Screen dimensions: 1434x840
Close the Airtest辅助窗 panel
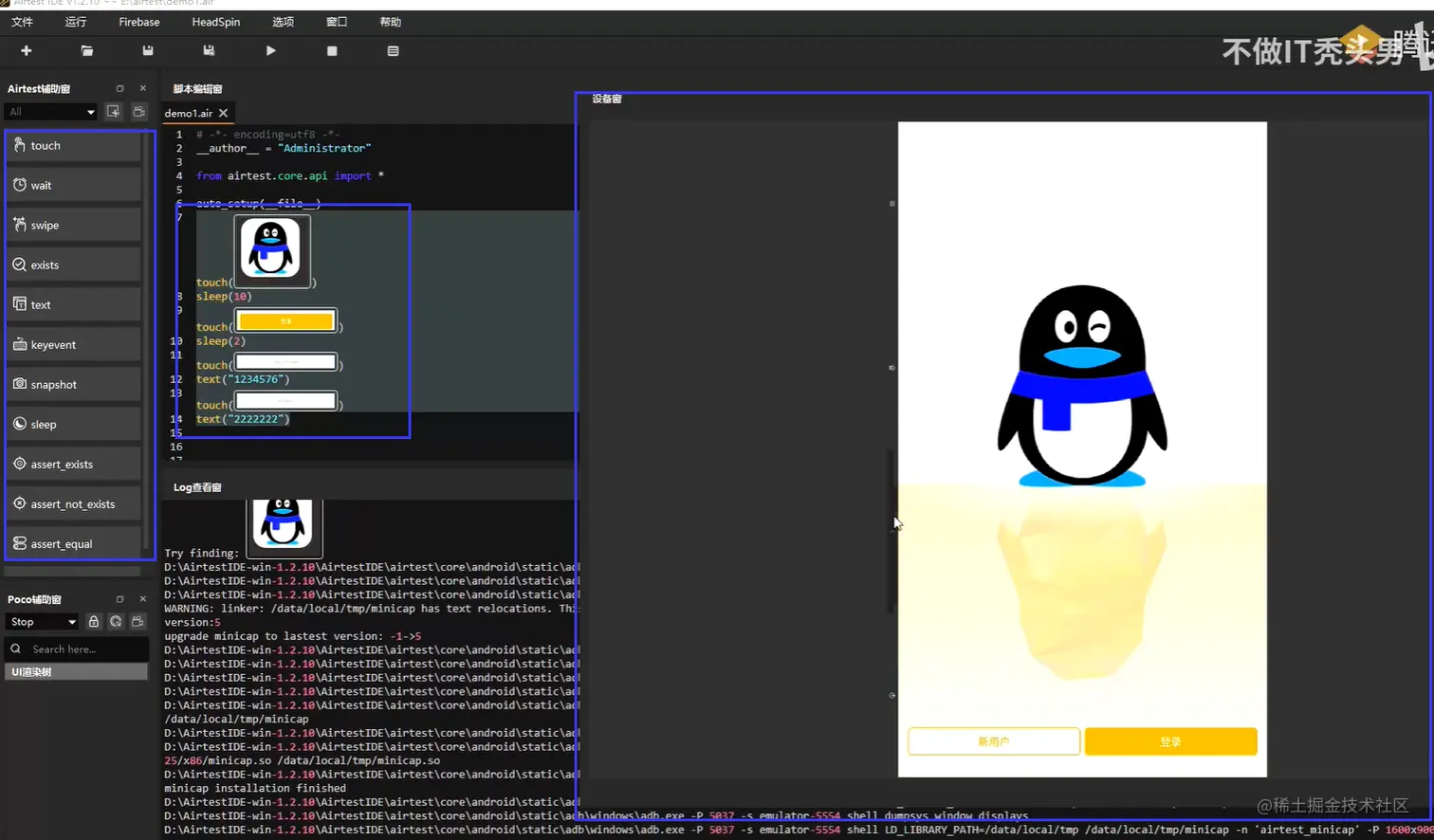(x=143, y=88)
